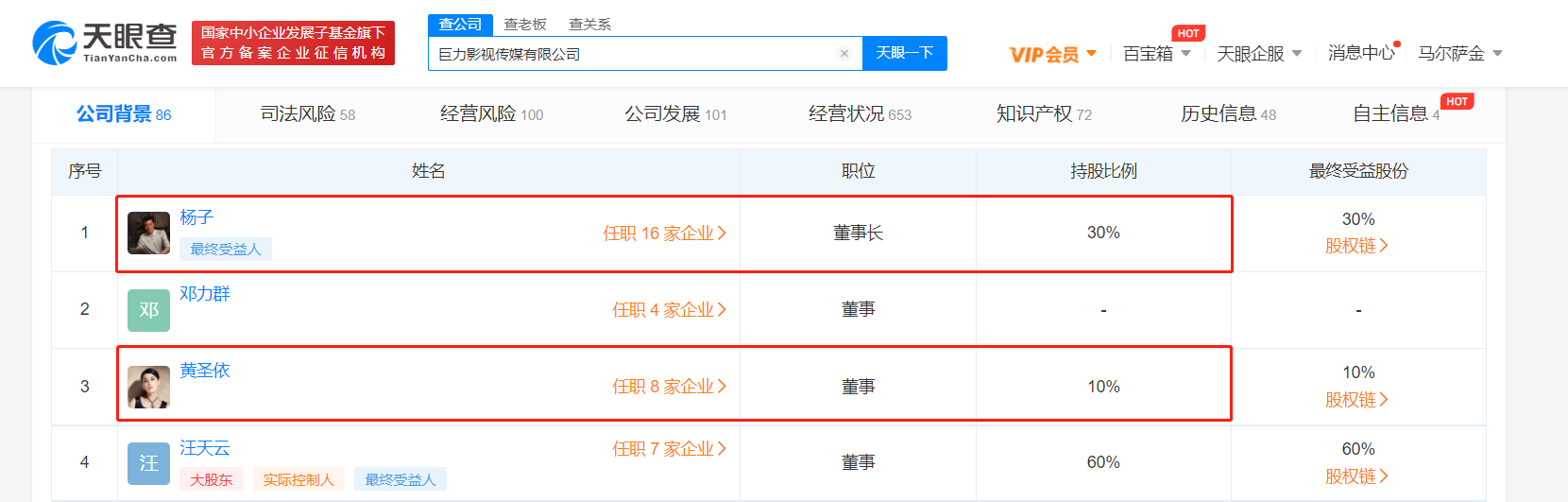Viewport: 1568px width, 502px height.
Task: Open the 百宝箱 dropdown menu
Action: coord(1157,54)
